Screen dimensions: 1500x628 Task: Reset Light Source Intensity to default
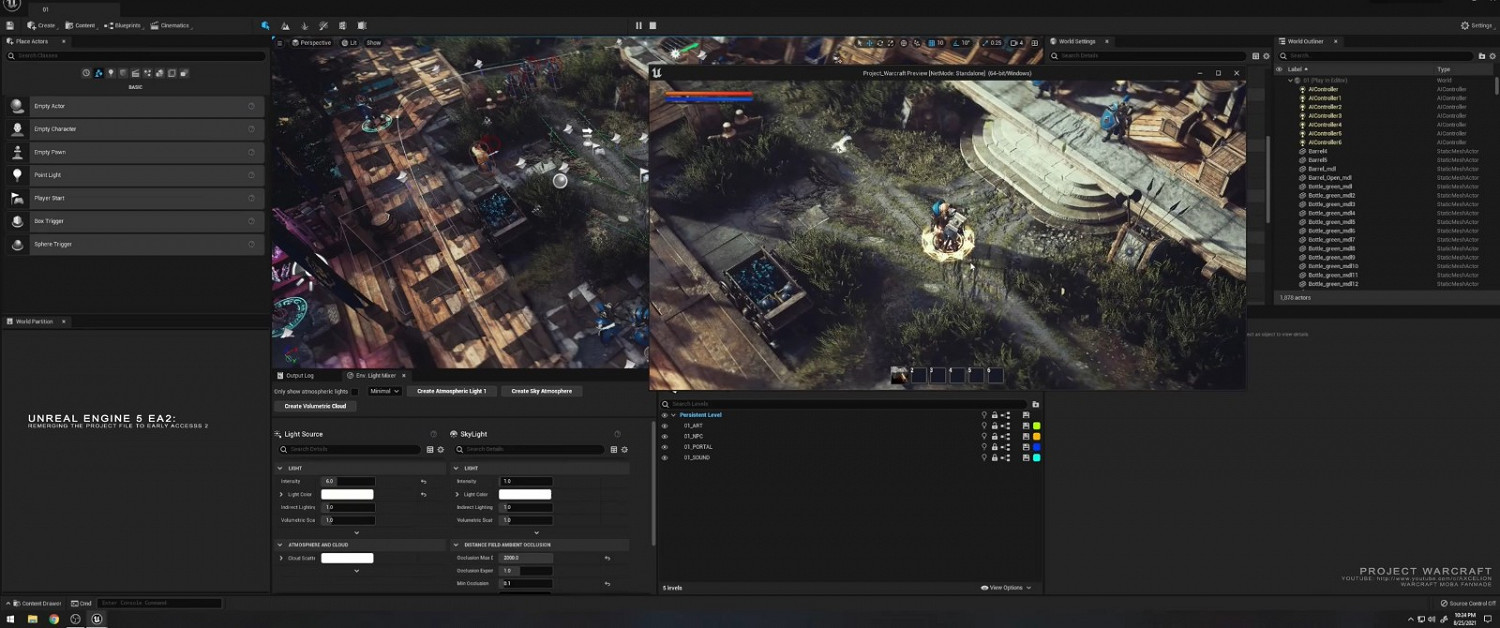click(423, 481)
